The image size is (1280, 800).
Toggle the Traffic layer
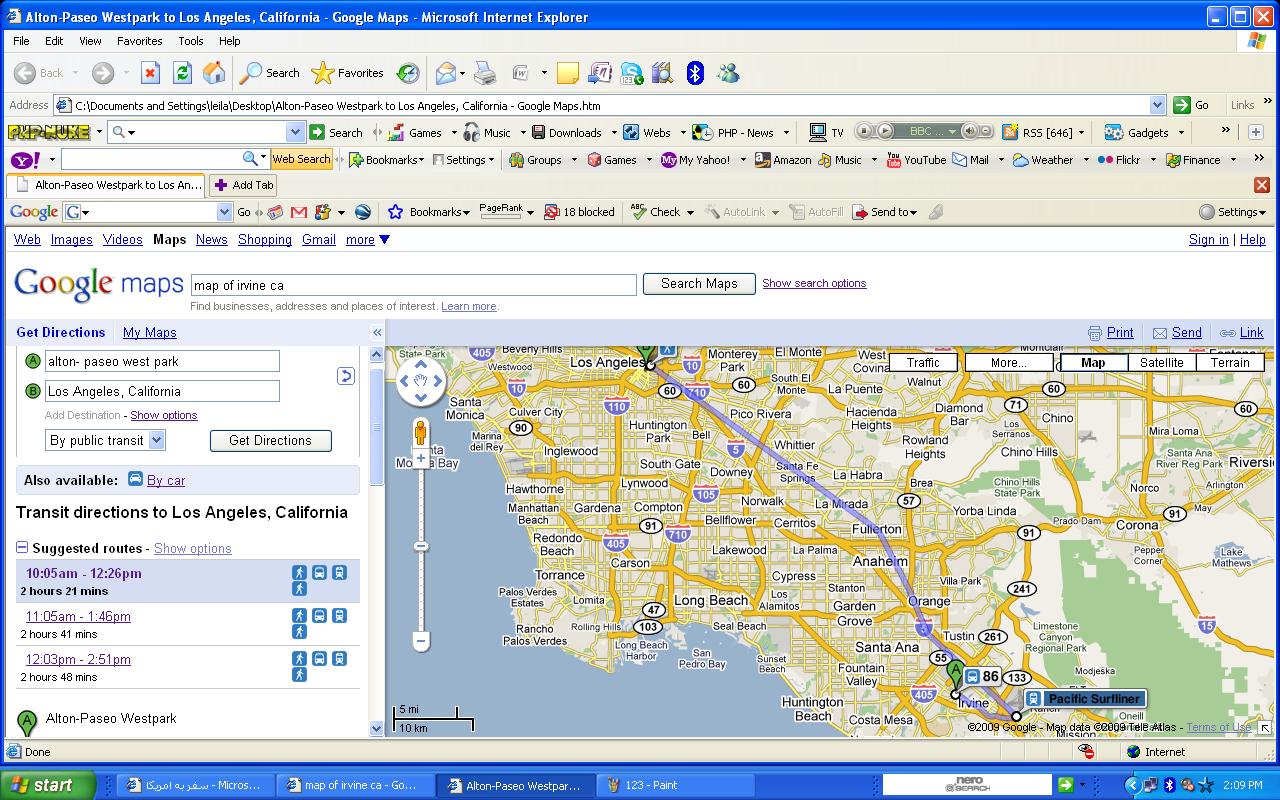pyautogui.click(x=923, y=363)
